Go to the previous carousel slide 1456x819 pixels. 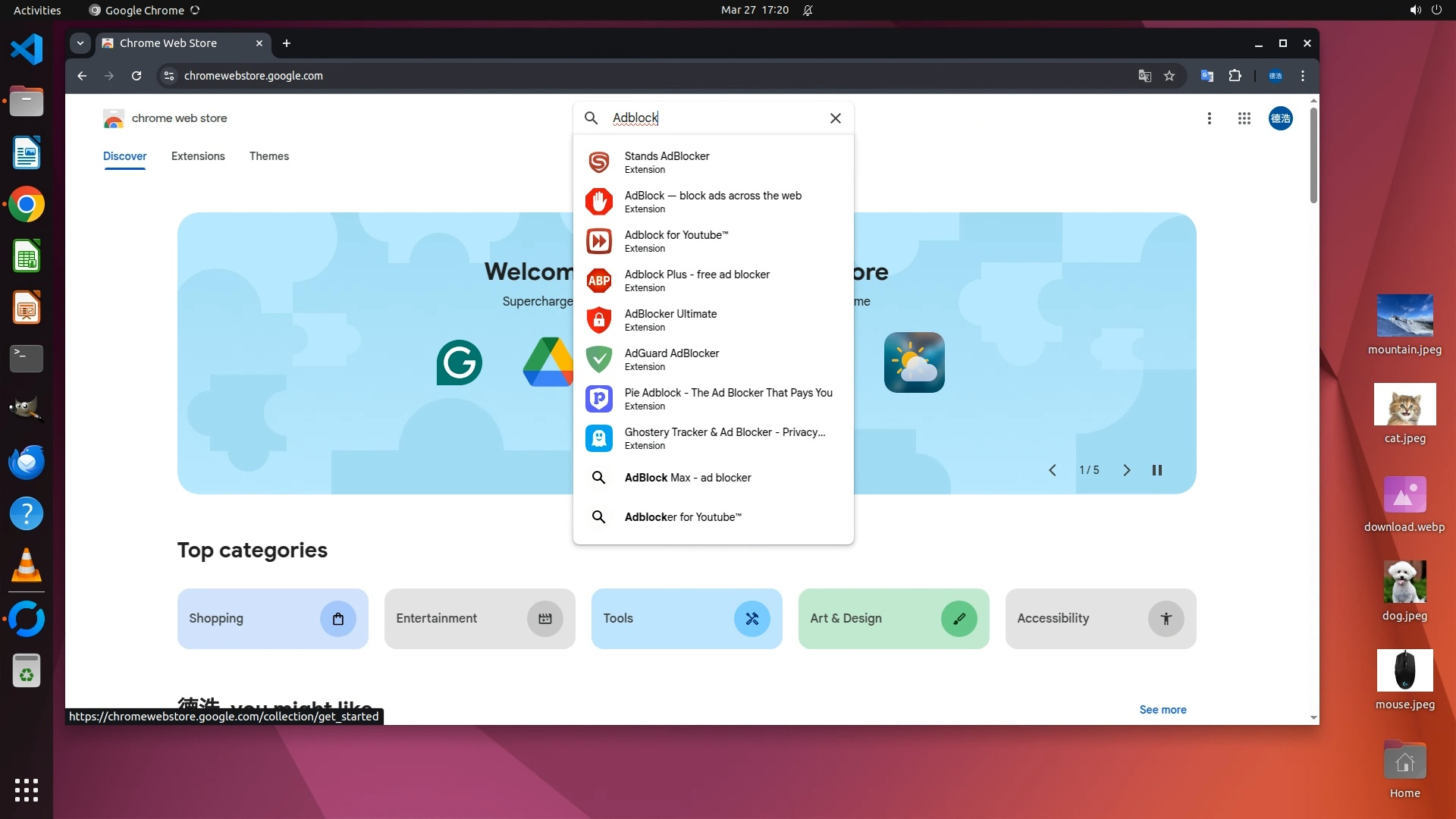click(1053, 470)
